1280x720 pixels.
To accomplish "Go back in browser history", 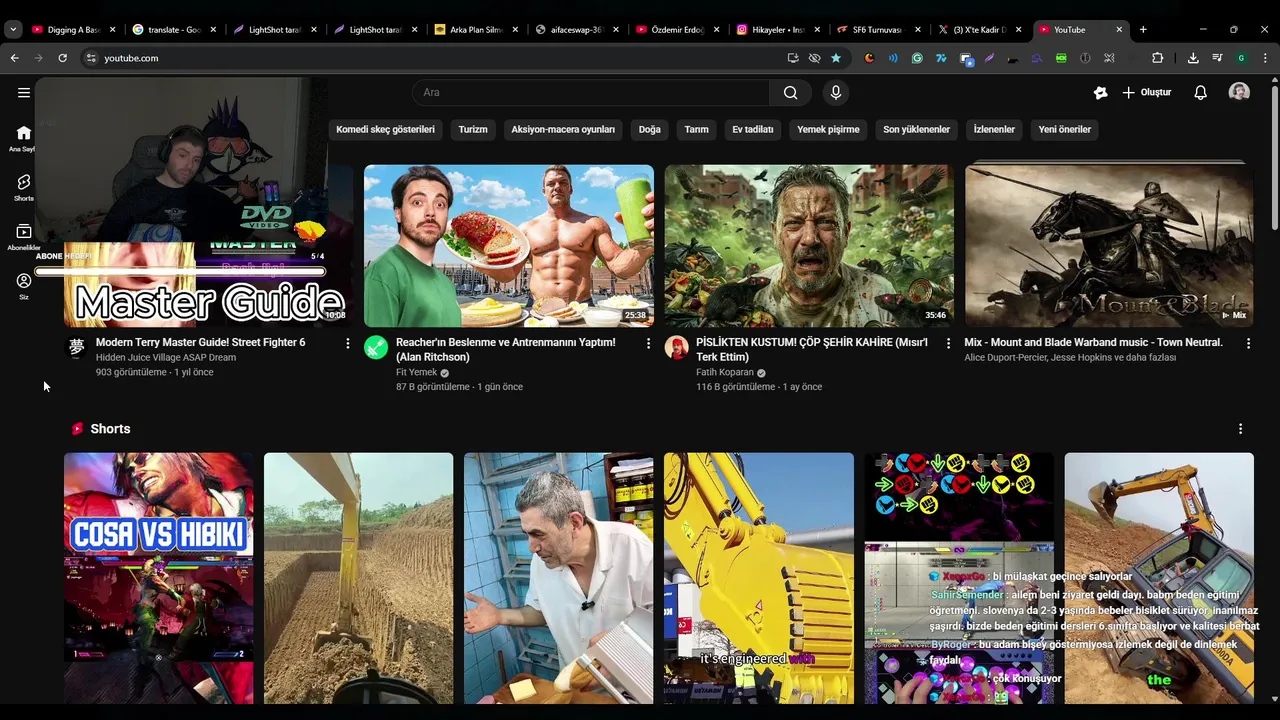I will [14, 58].
